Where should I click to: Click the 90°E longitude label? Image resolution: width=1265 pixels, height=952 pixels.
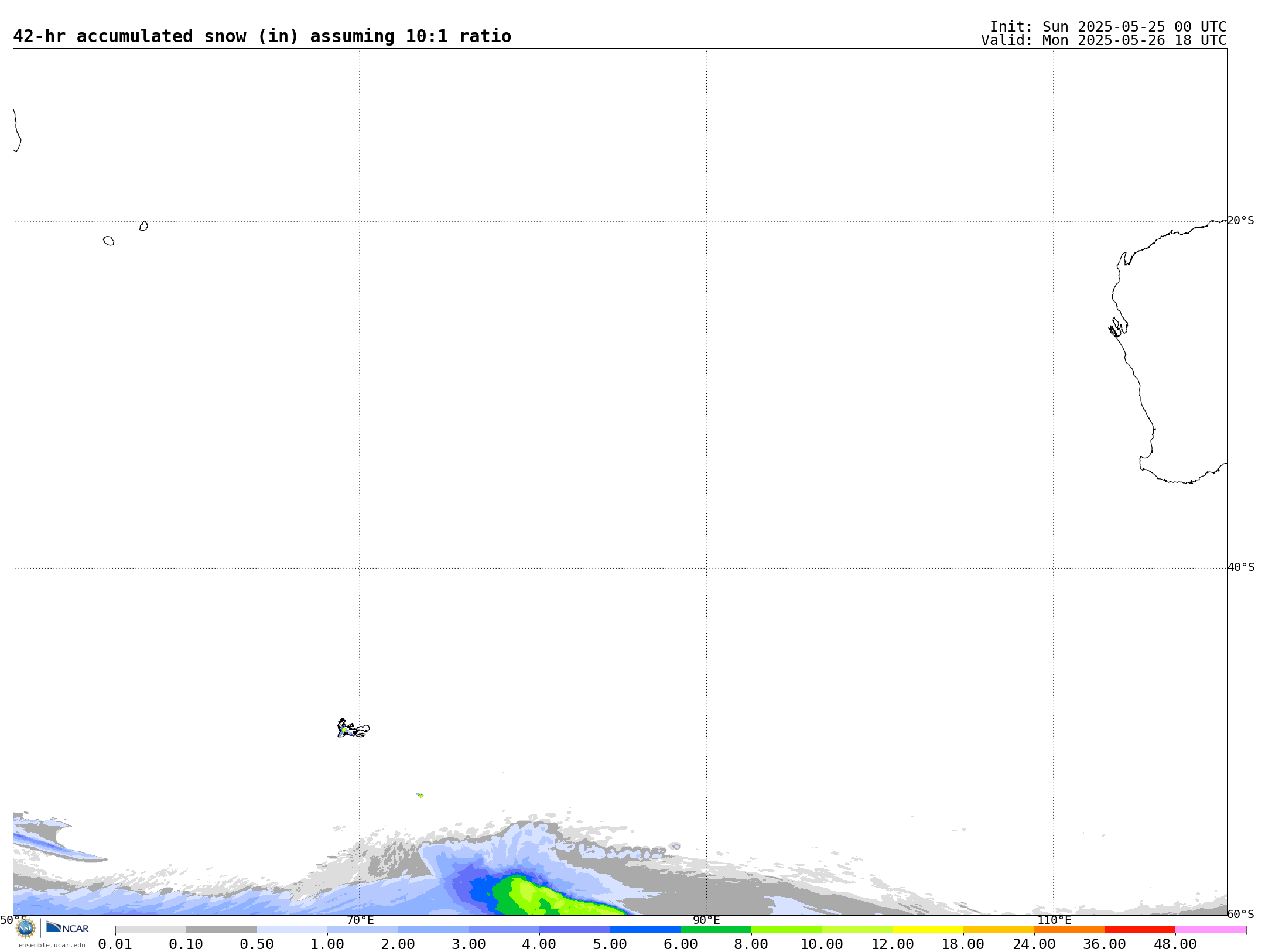click(706, 920)
